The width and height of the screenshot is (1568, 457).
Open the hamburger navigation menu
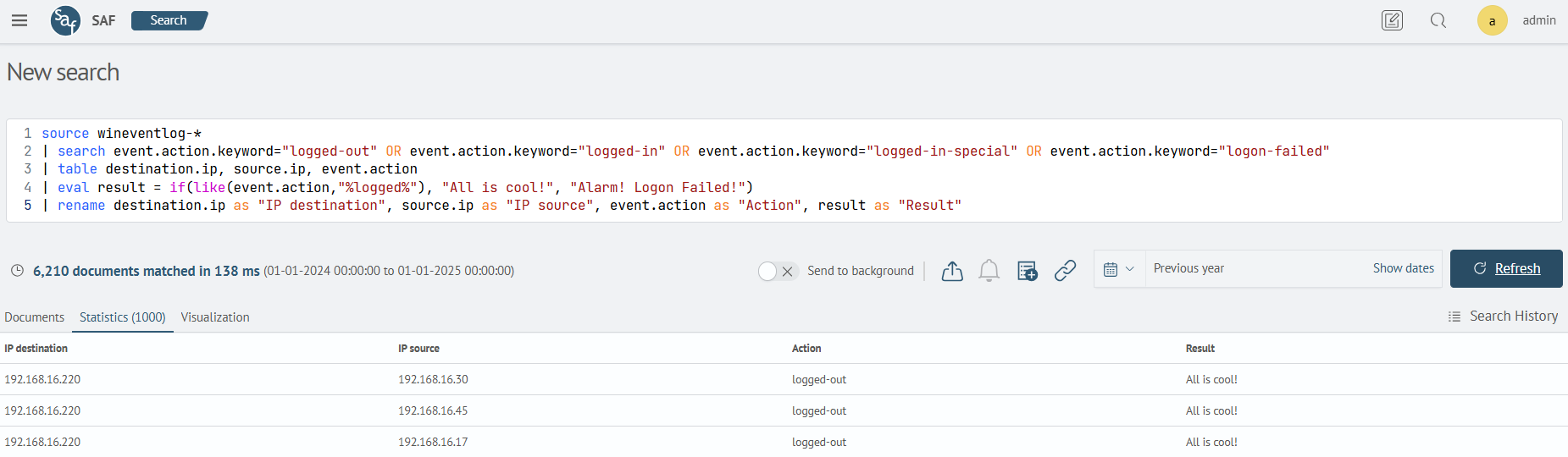click(19, 20)
